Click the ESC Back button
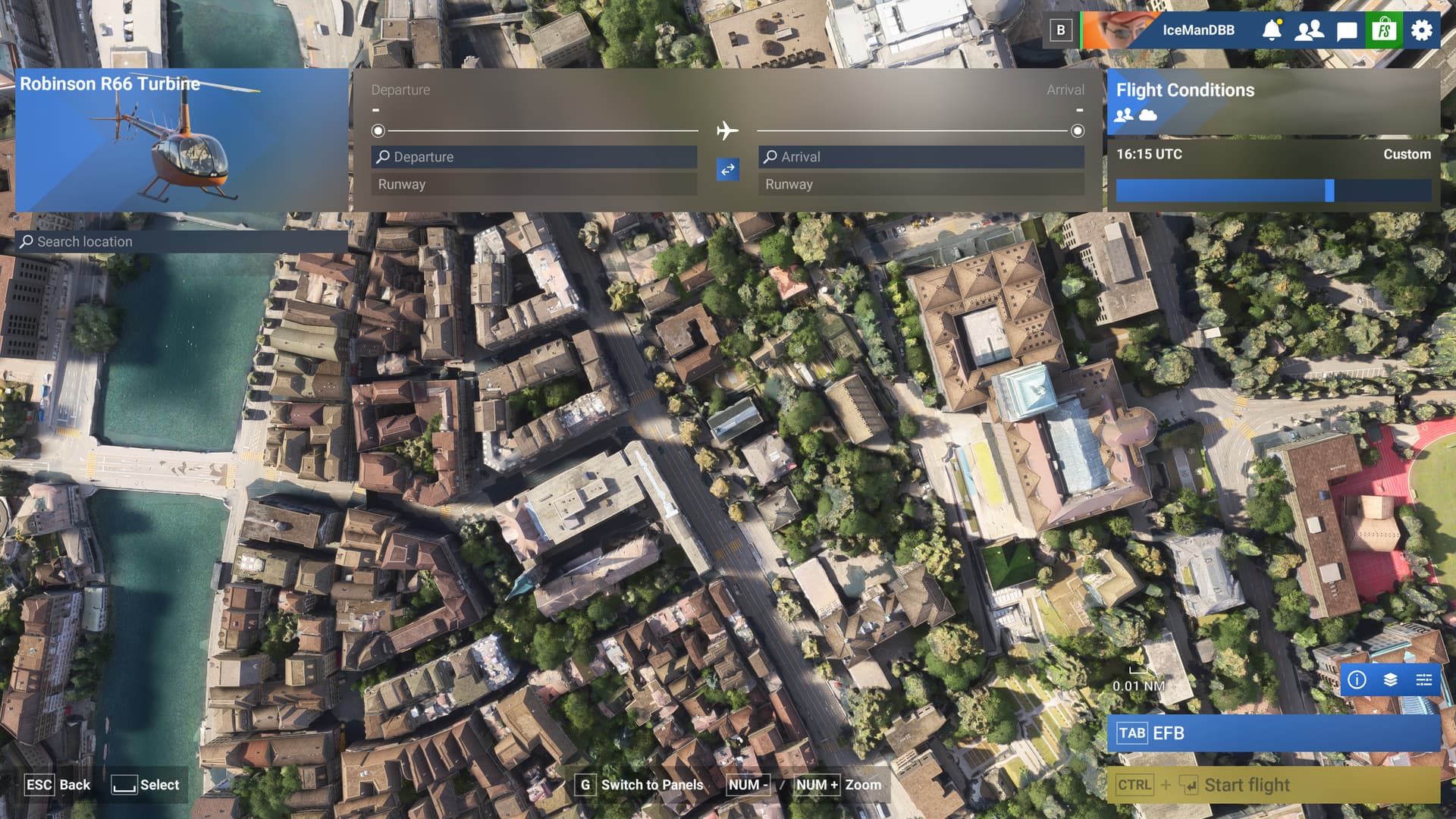 pyautogui.click(x=58, y=785)
